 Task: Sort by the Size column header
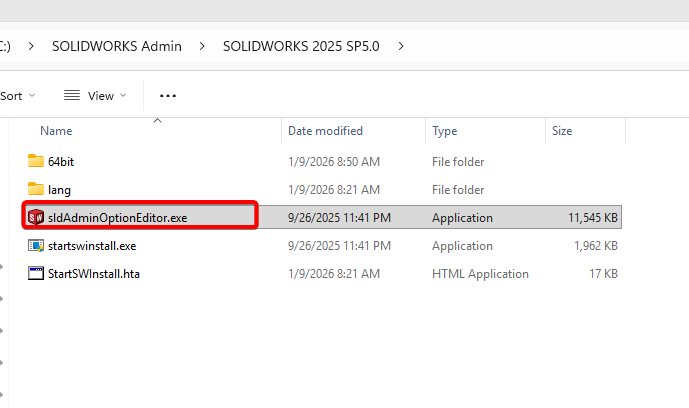(x=562, y=131)
